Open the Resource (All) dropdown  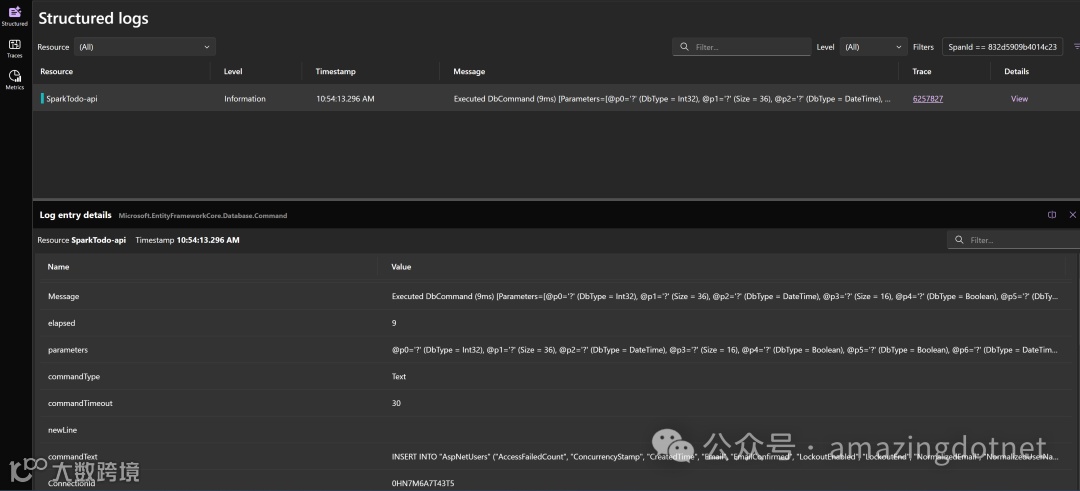pyautogui.click(x=145, y=47)
